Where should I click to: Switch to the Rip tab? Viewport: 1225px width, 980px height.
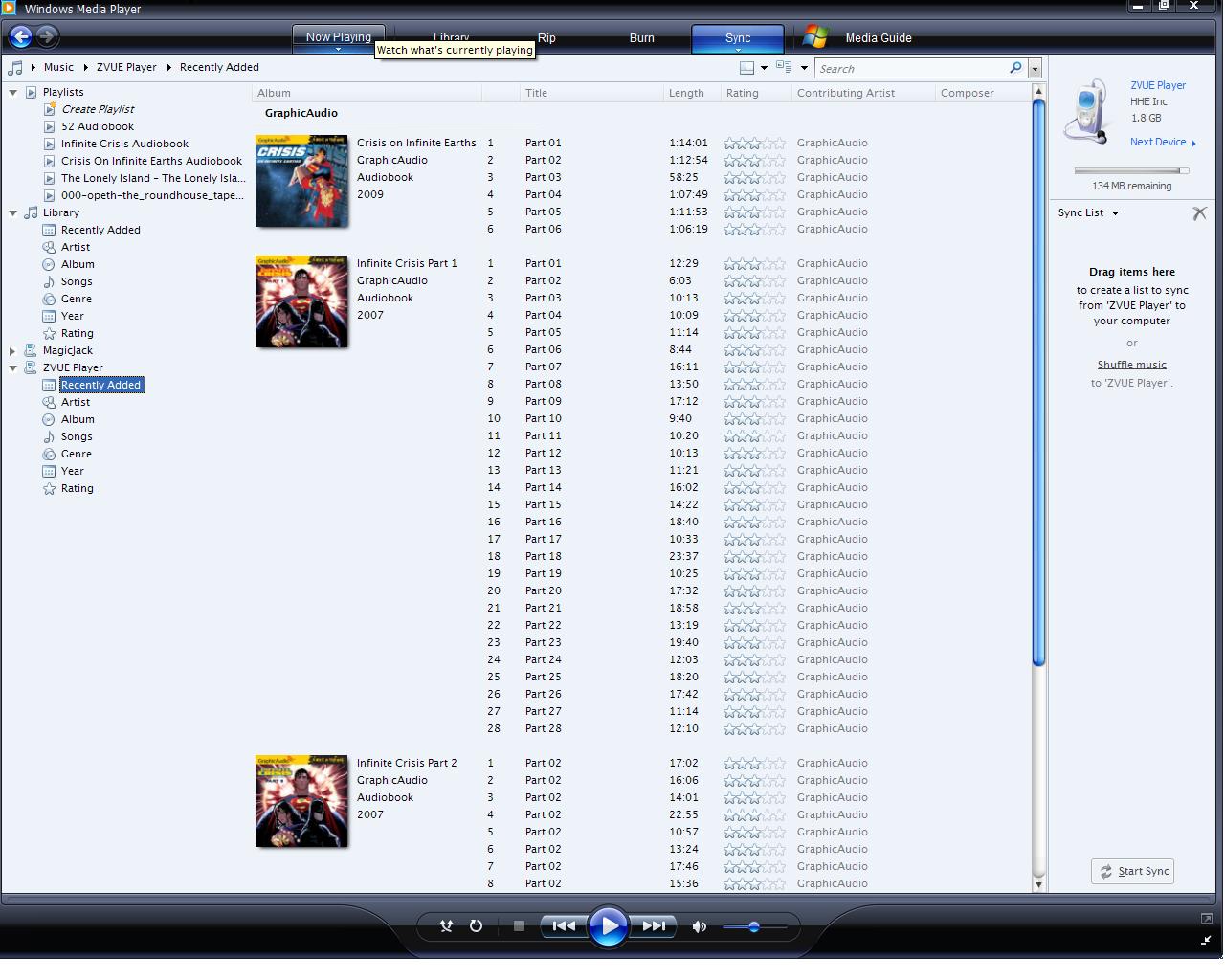pyautogui.click(x=546, y=38)
